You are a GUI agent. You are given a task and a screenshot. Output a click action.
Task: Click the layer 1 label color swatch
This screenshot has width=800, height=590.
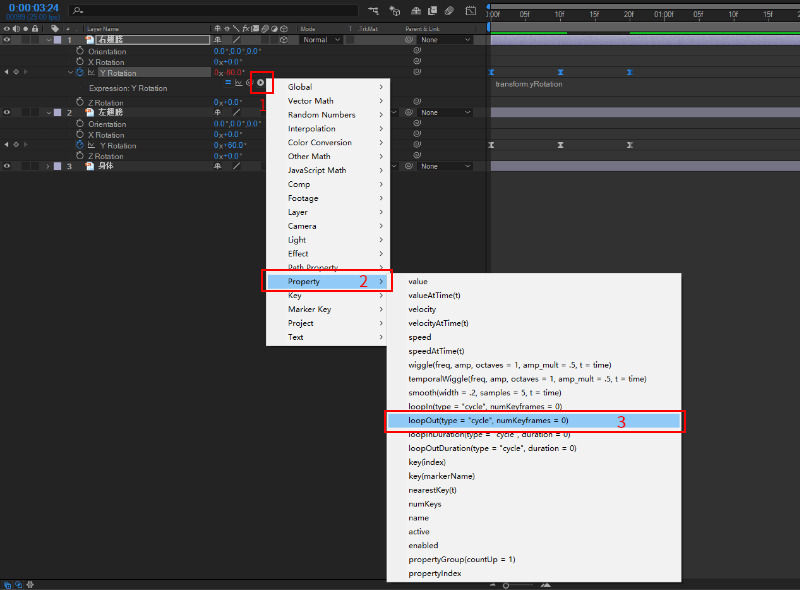point(58,40)
